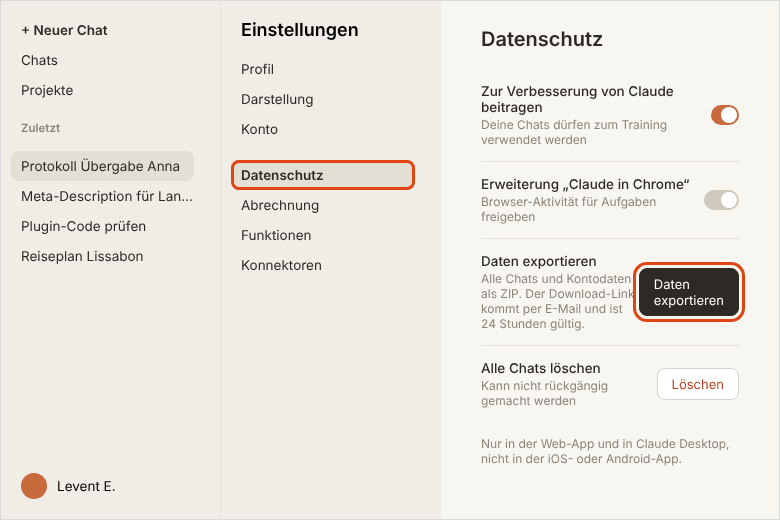Open Konto settings
The image size is (780, 520).
tap(259, 129)
